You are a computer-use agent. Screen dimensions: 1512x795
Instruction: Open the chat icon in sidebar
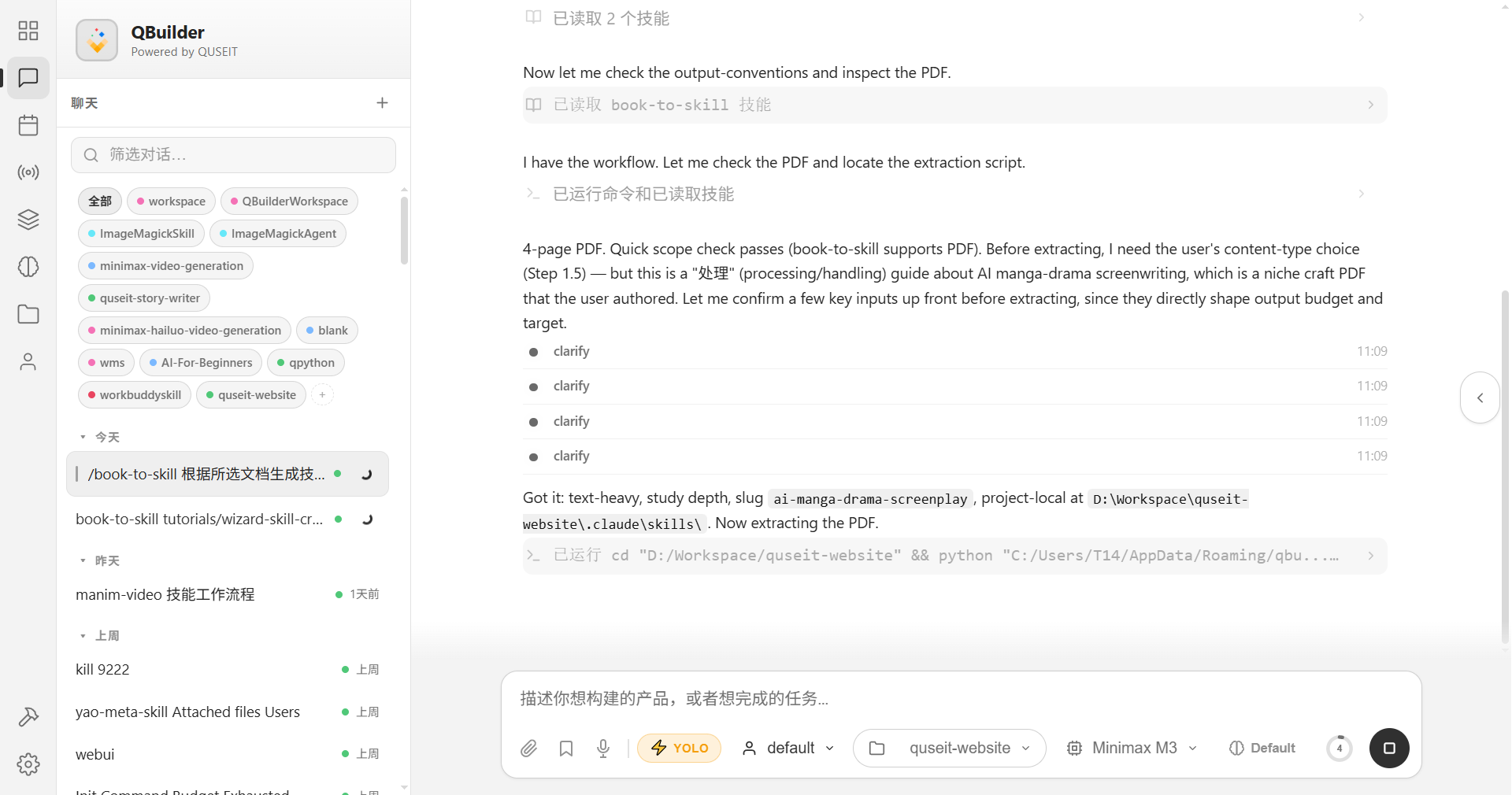coord(28,78)
